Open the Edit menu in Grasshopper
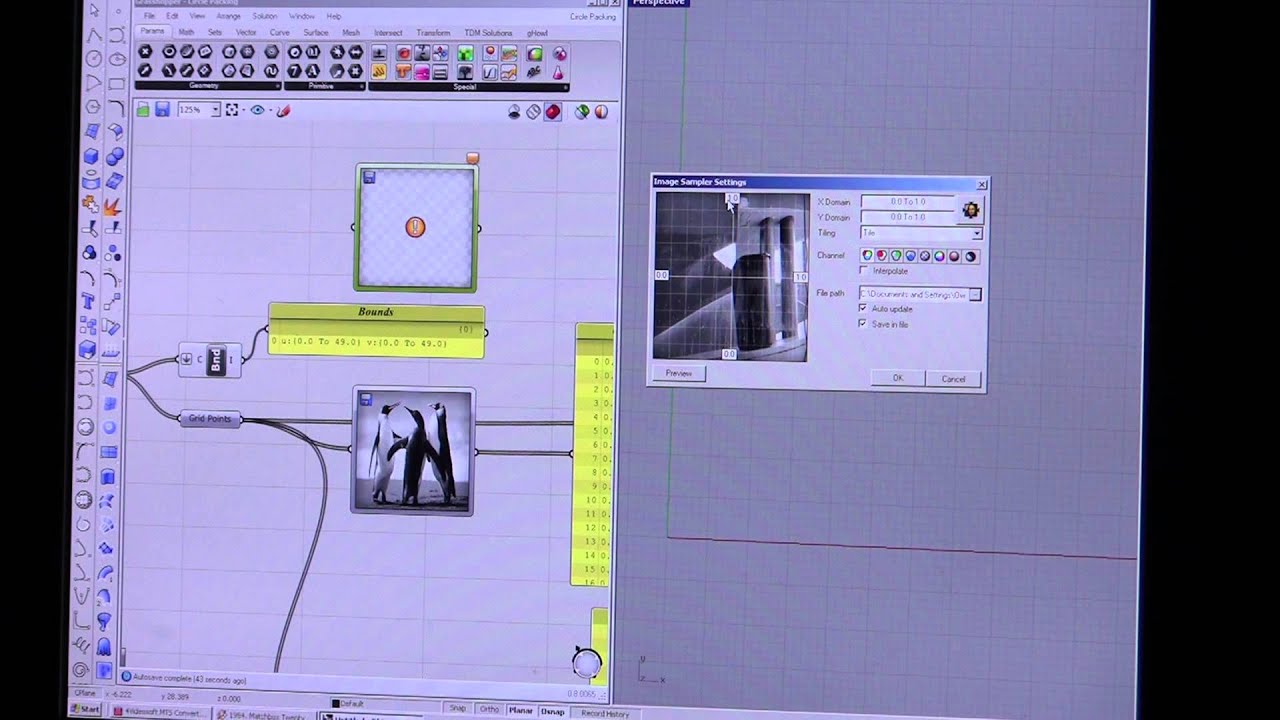Viewport: 1280px width, 720px height. coord(172,16)
